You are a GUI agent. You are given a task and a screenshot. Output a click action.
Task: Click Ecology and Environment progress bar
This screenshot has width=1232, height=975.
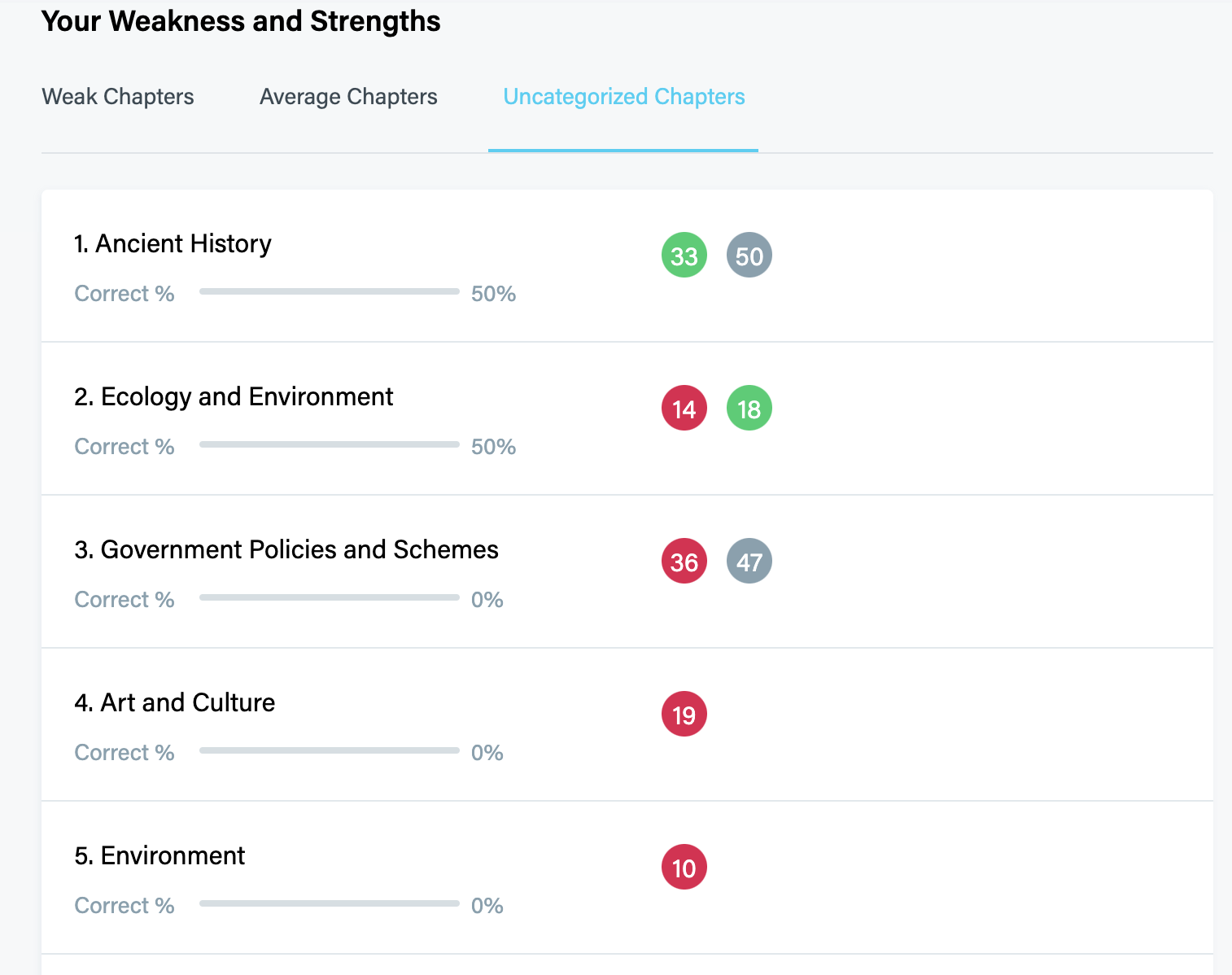point(330,444)
